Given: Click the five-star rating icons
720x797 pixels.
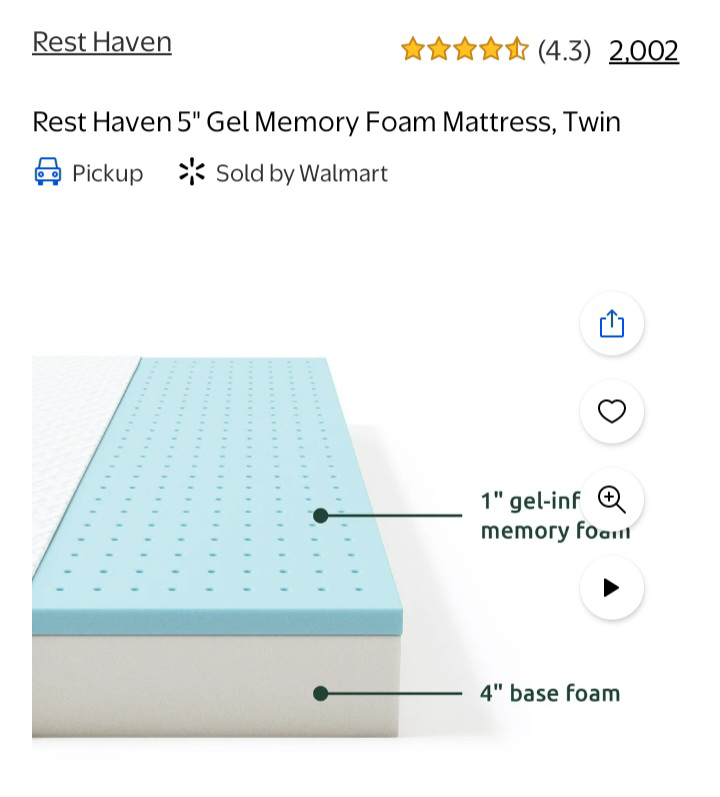Looking at the screenshot, I should point(464,49).
